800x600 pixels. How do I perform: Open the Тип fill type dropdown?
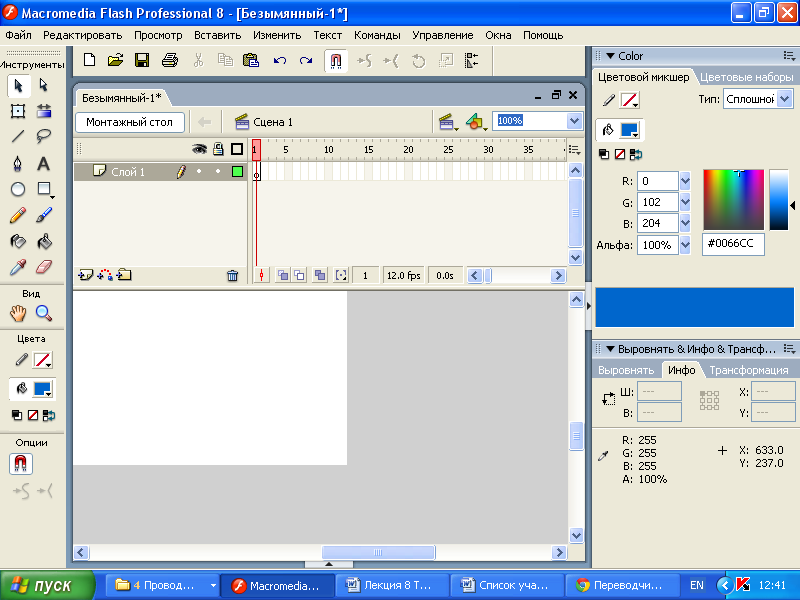click(x=785, y=98)
